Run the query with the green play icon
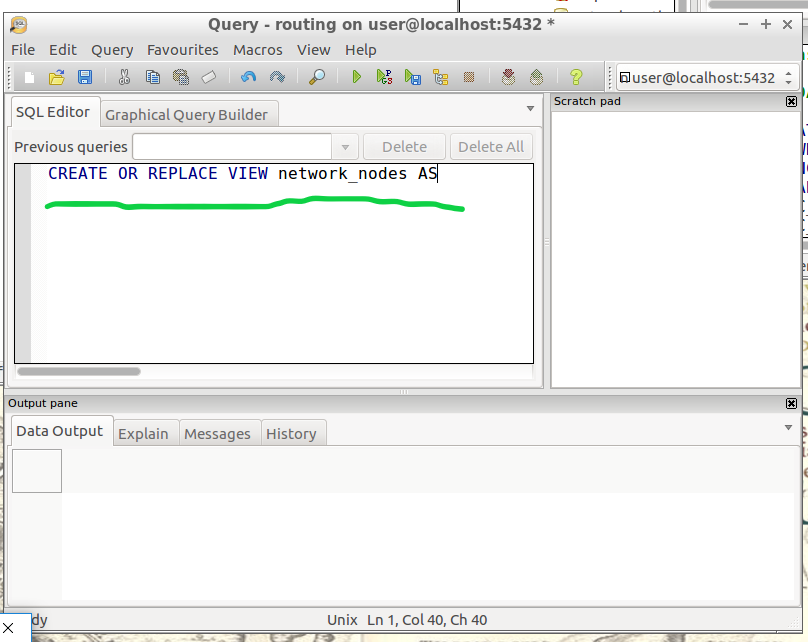The width and height of the screenshot is (808, 642). tap(356, 77)
